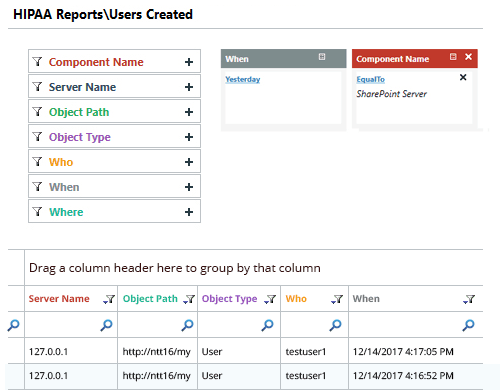
Task: Add a Who filter using plus icon
Action: point(189,162)
